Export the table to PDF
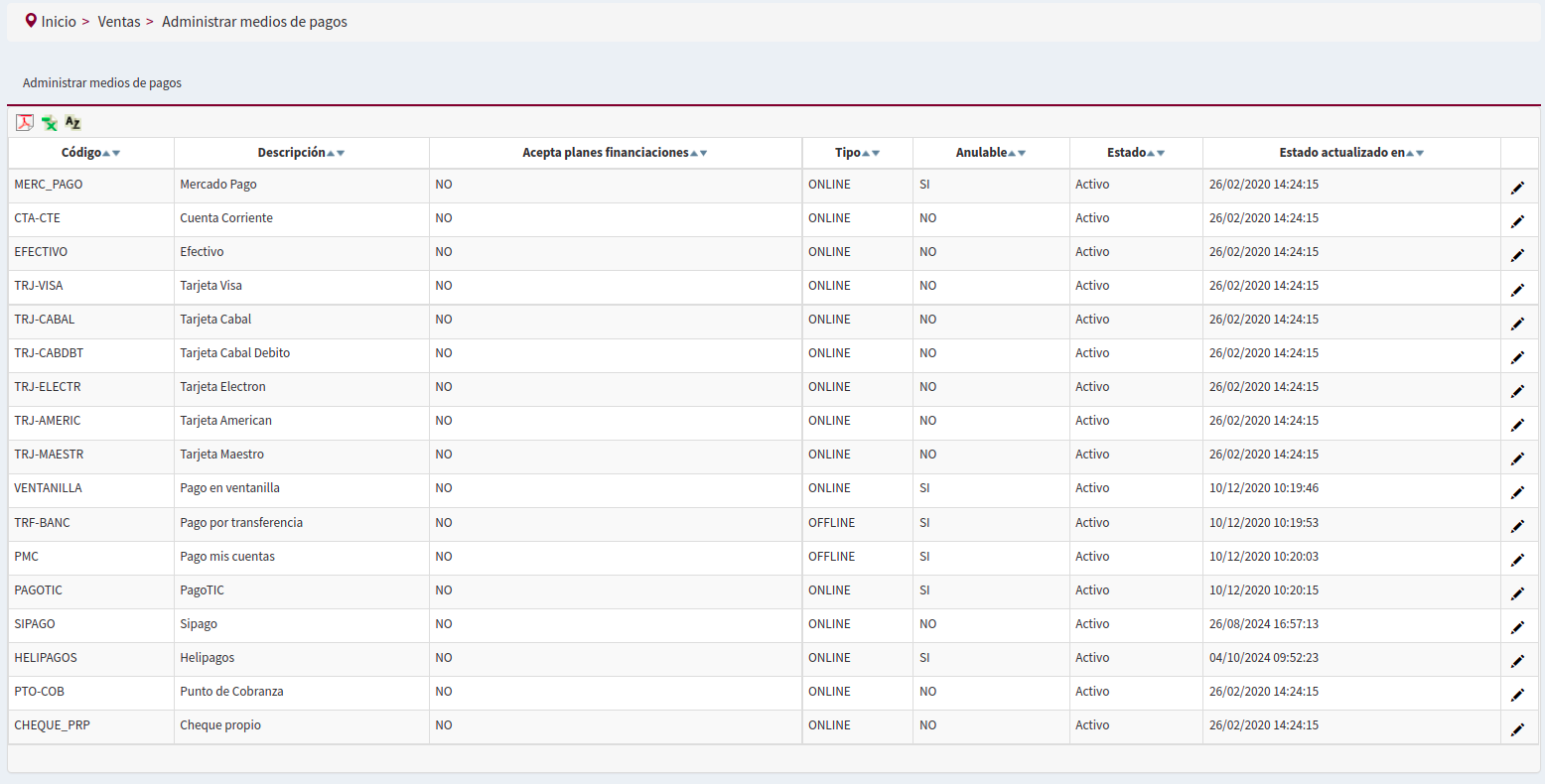The height and width of the screenshot is (784, 1545). 25,122
